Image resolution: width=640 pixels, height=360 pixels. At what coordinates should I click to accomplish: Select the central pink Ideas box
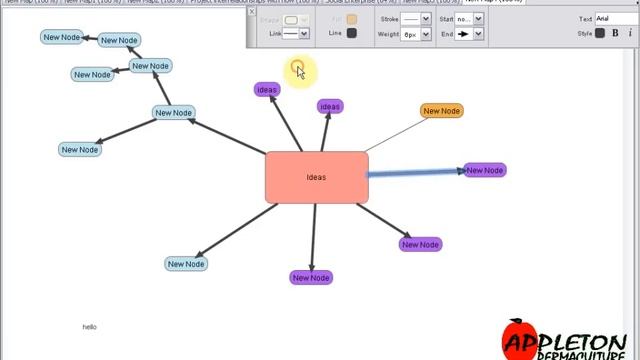tap(317, 178)
